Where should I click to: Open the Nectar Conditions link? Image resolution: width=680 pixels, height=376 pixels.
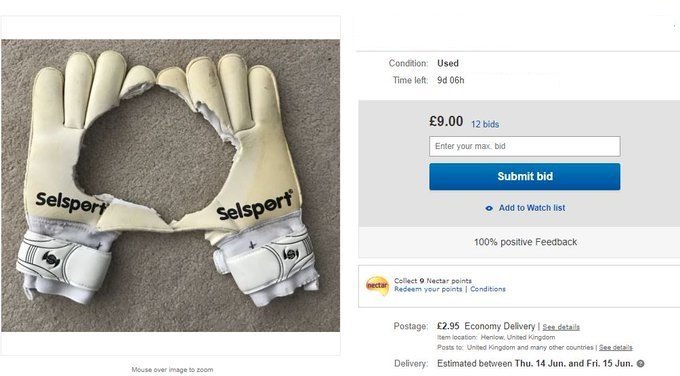[x=488, y=289]
